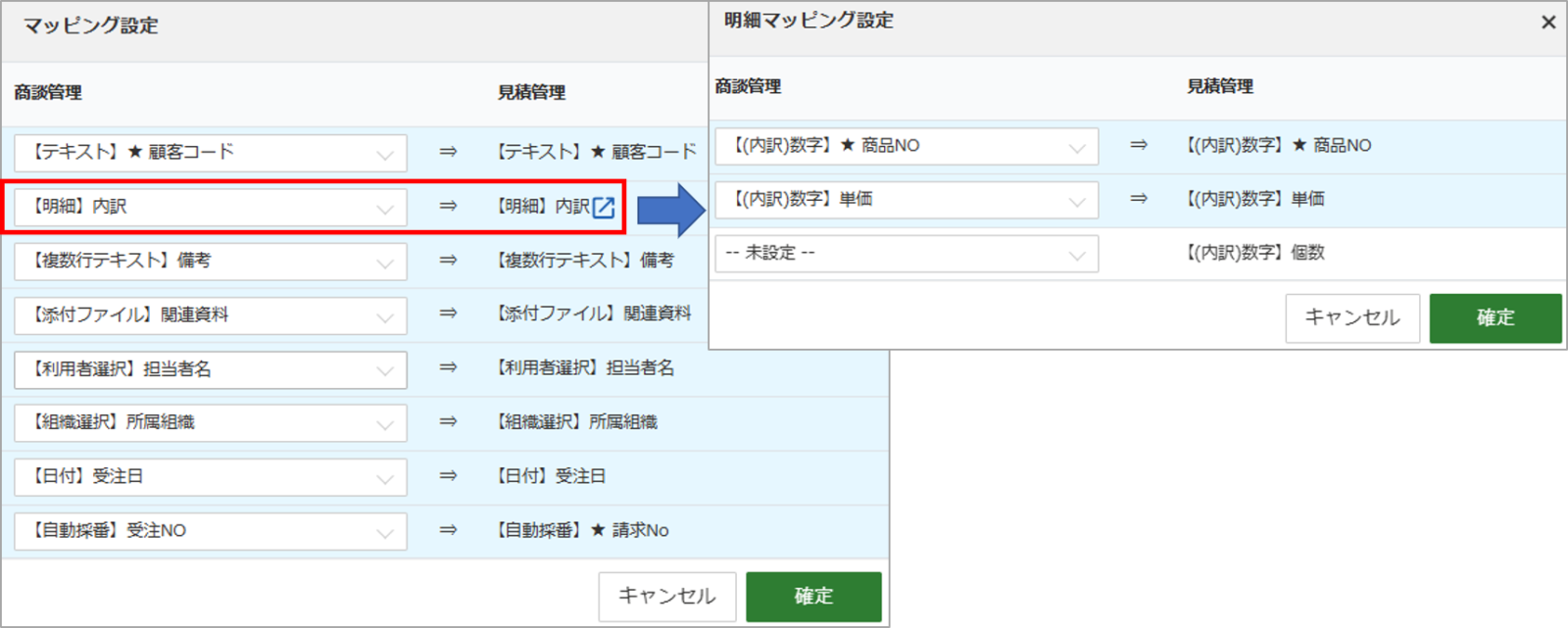1568x628 pixels.
Task: Open the 【明細】内訳 dropdown
Action: [x=211, y=207]
